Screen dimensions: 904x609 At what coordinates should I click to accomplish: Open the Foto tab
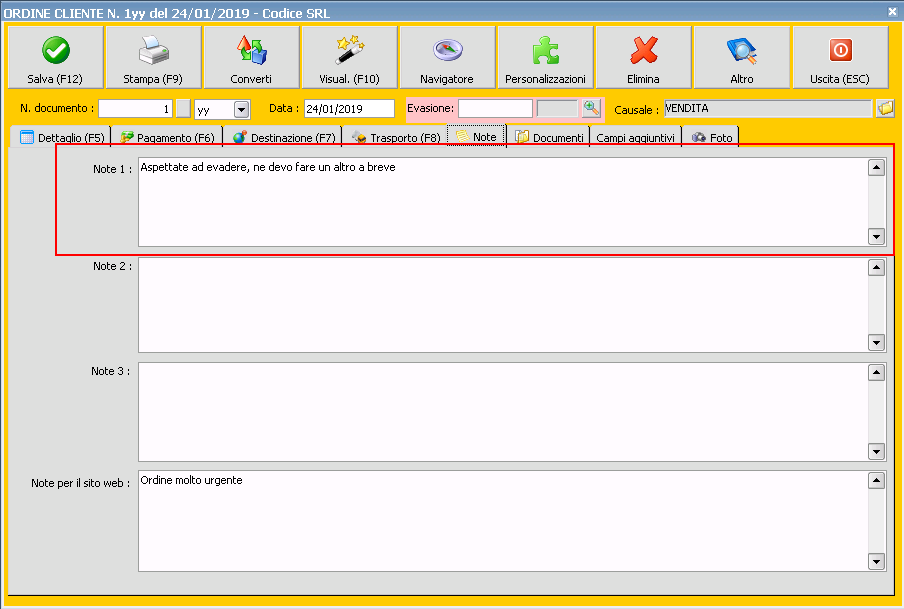[711, 137]
